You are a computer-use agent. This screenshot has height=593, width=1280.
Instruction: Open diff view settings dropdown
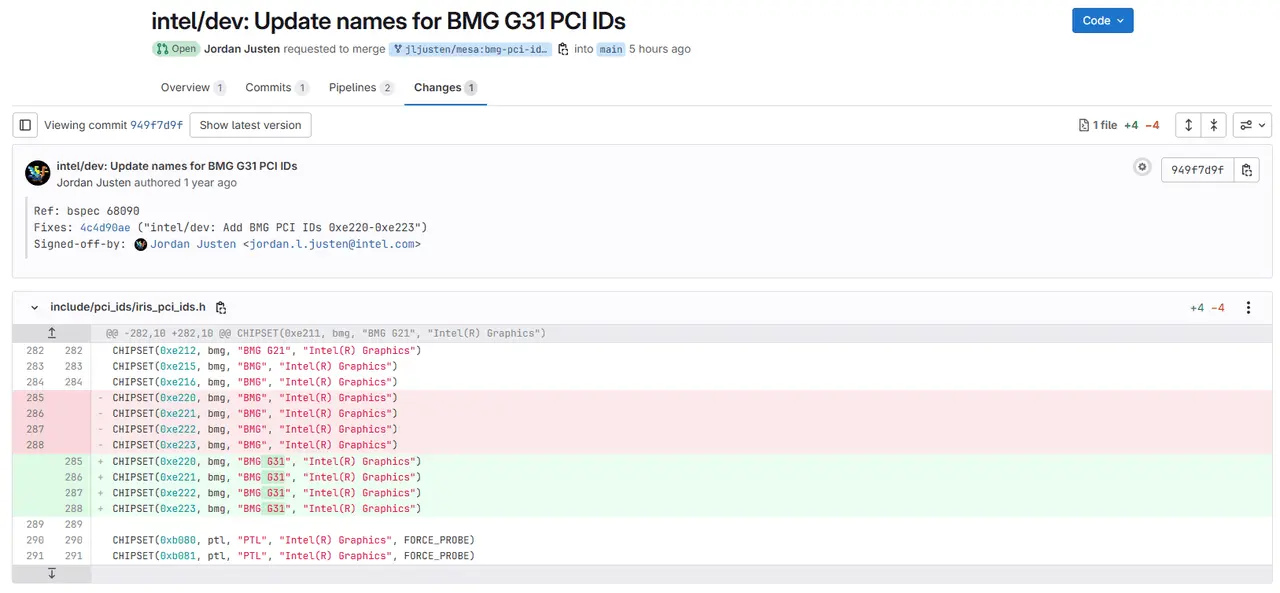coord(1252,125)
